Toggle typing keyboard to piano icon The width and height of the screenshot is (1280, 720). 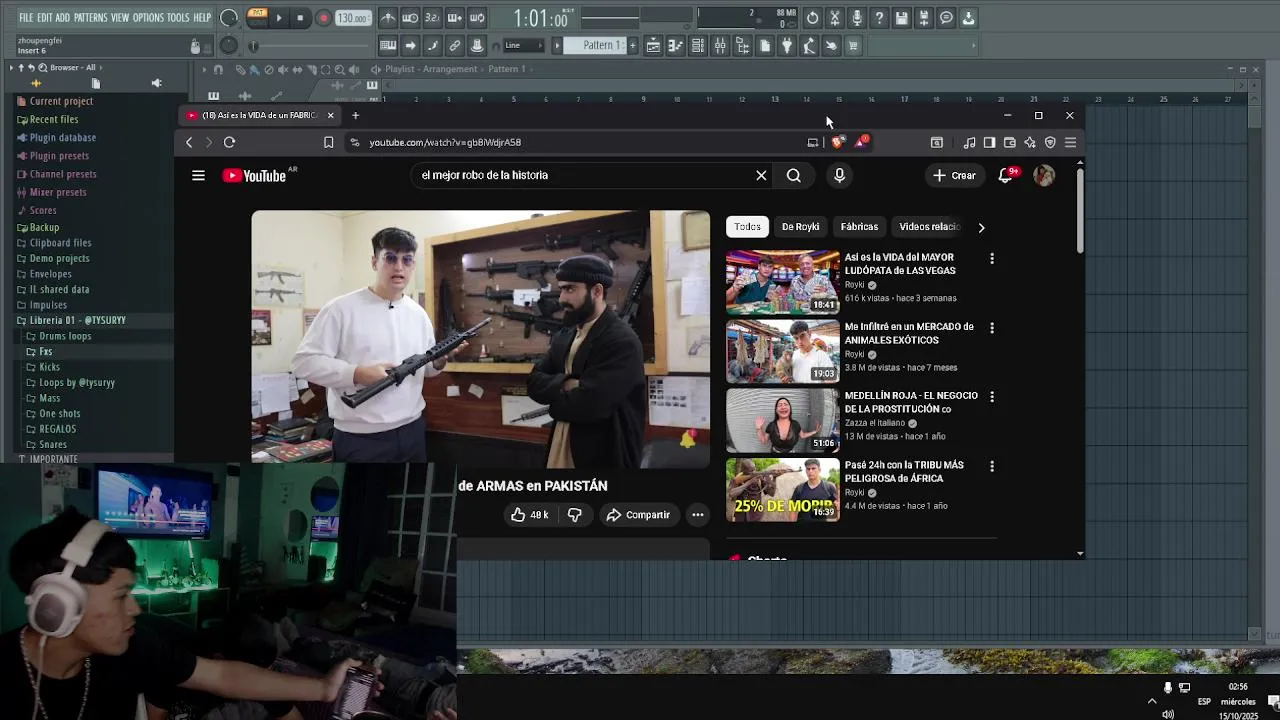click(x=388, y=45)
